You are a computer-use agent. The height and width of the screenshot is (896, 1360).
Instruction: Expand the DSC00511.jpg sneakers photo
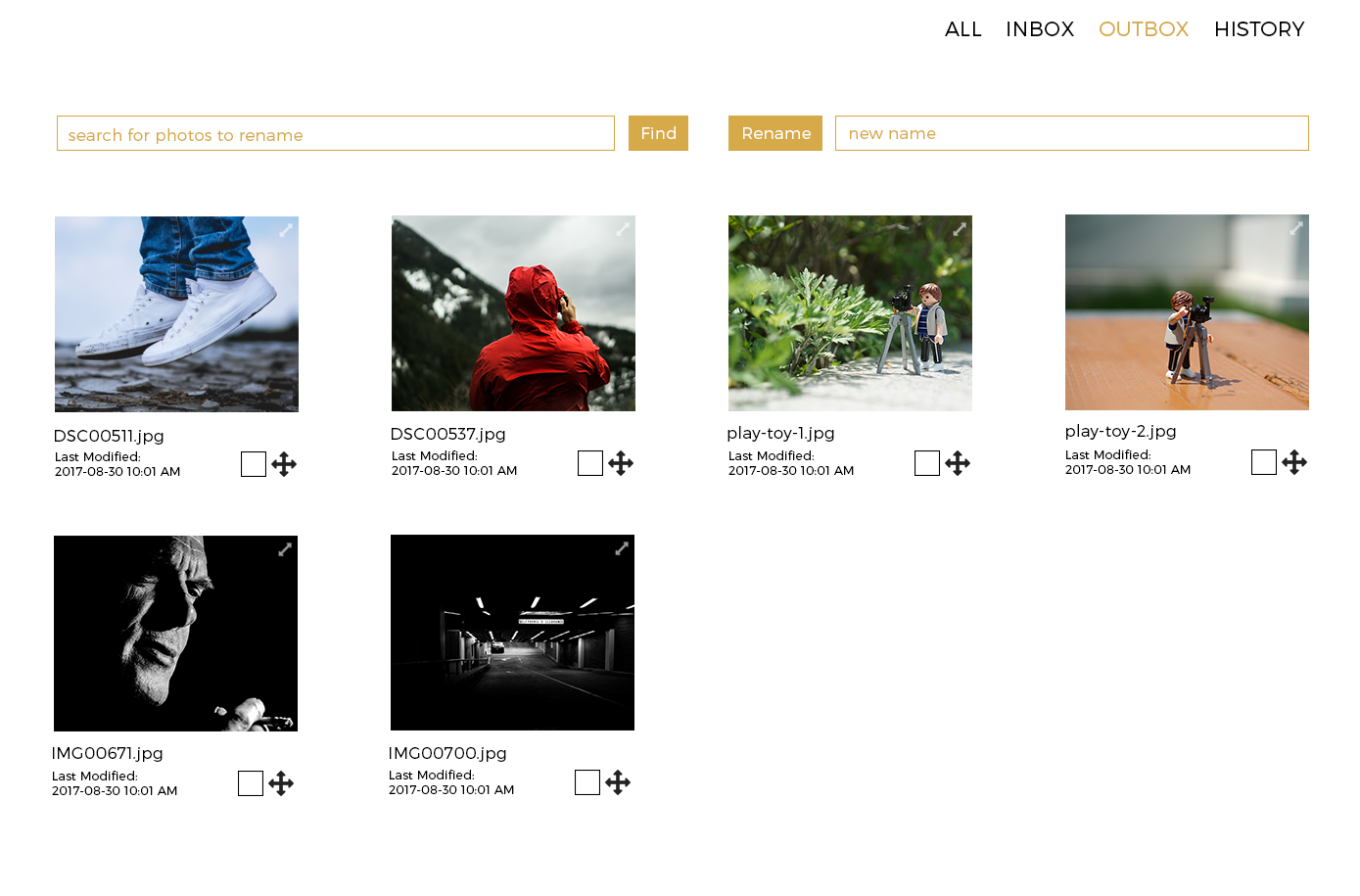point(286,229)
